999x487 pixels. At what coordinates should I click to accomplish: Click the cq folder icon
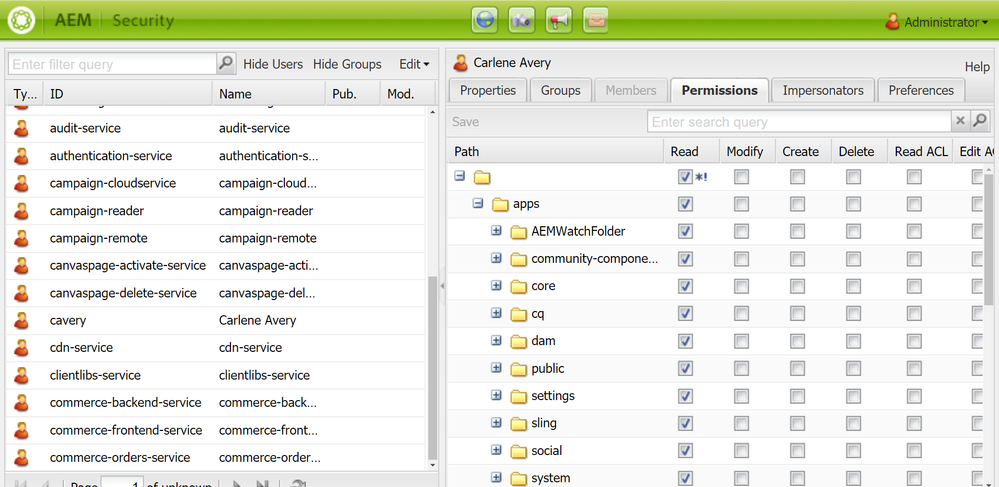pos(519,314)
